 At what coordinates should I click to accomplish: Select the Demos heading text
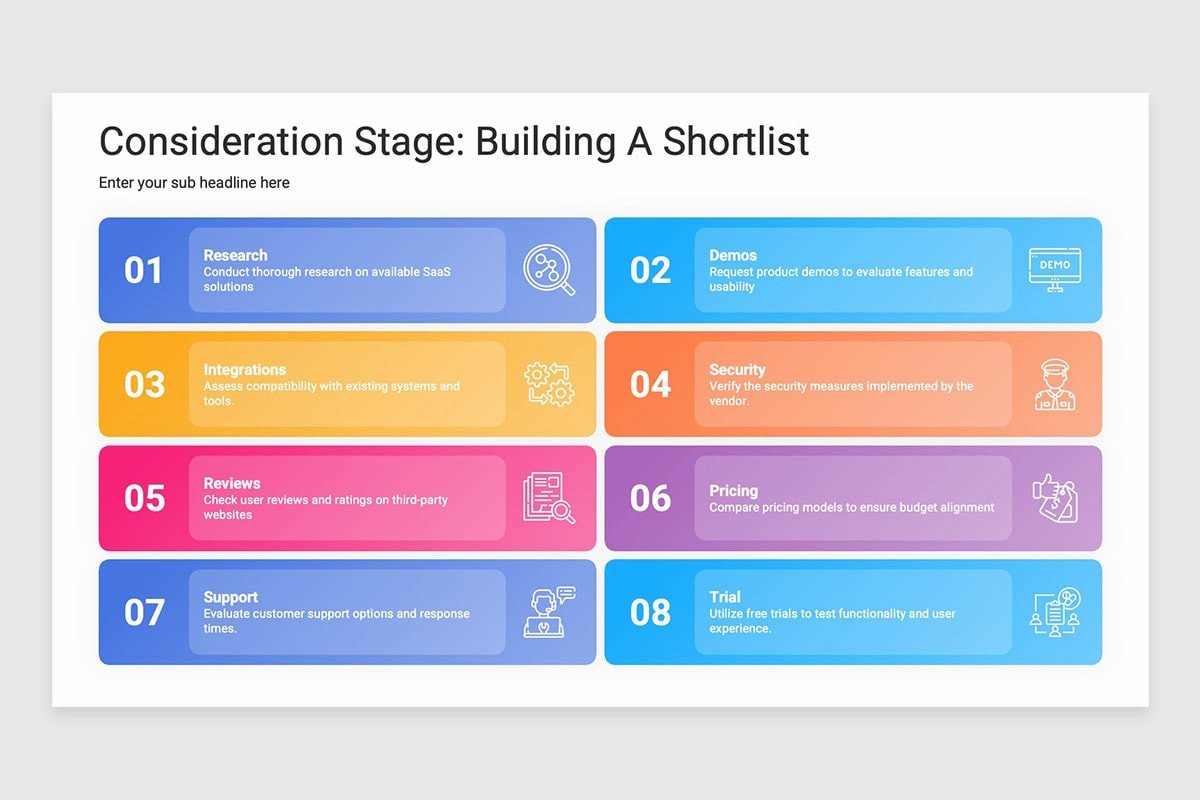[733, 255]
